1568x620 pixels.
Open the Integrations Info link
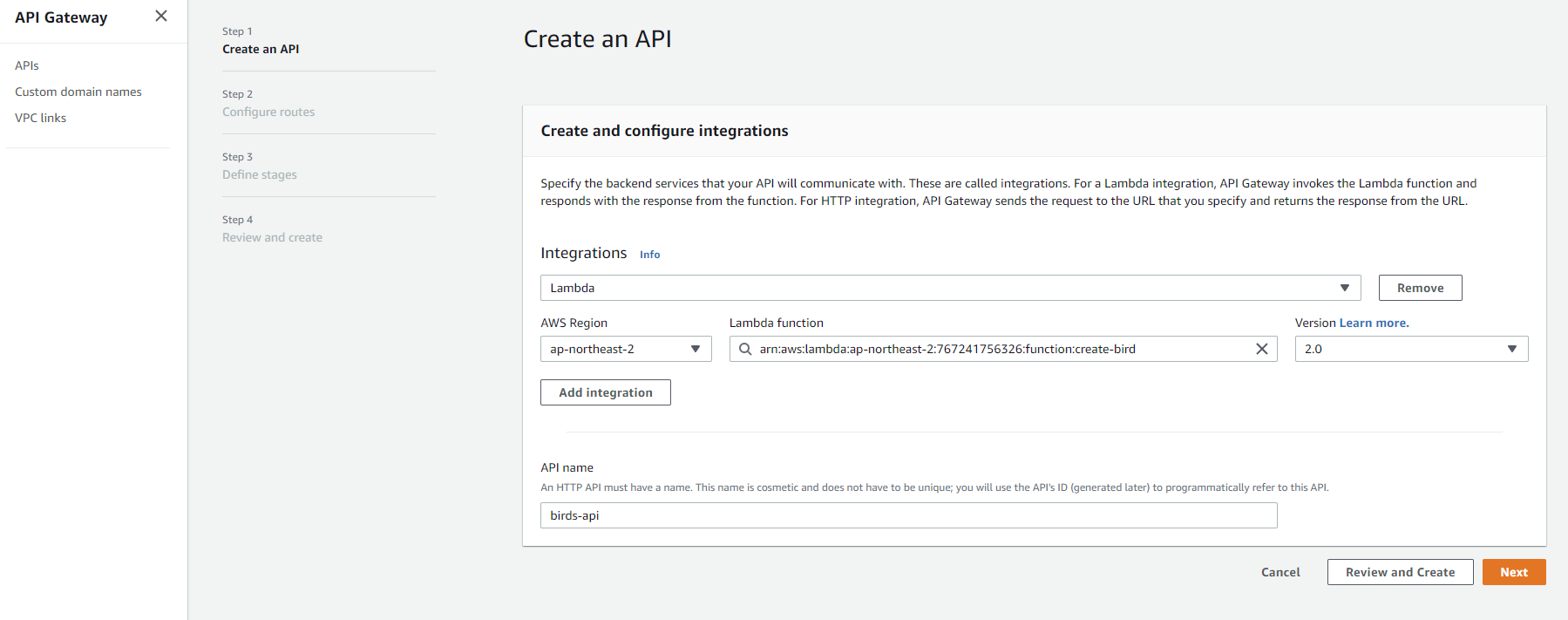650,255
